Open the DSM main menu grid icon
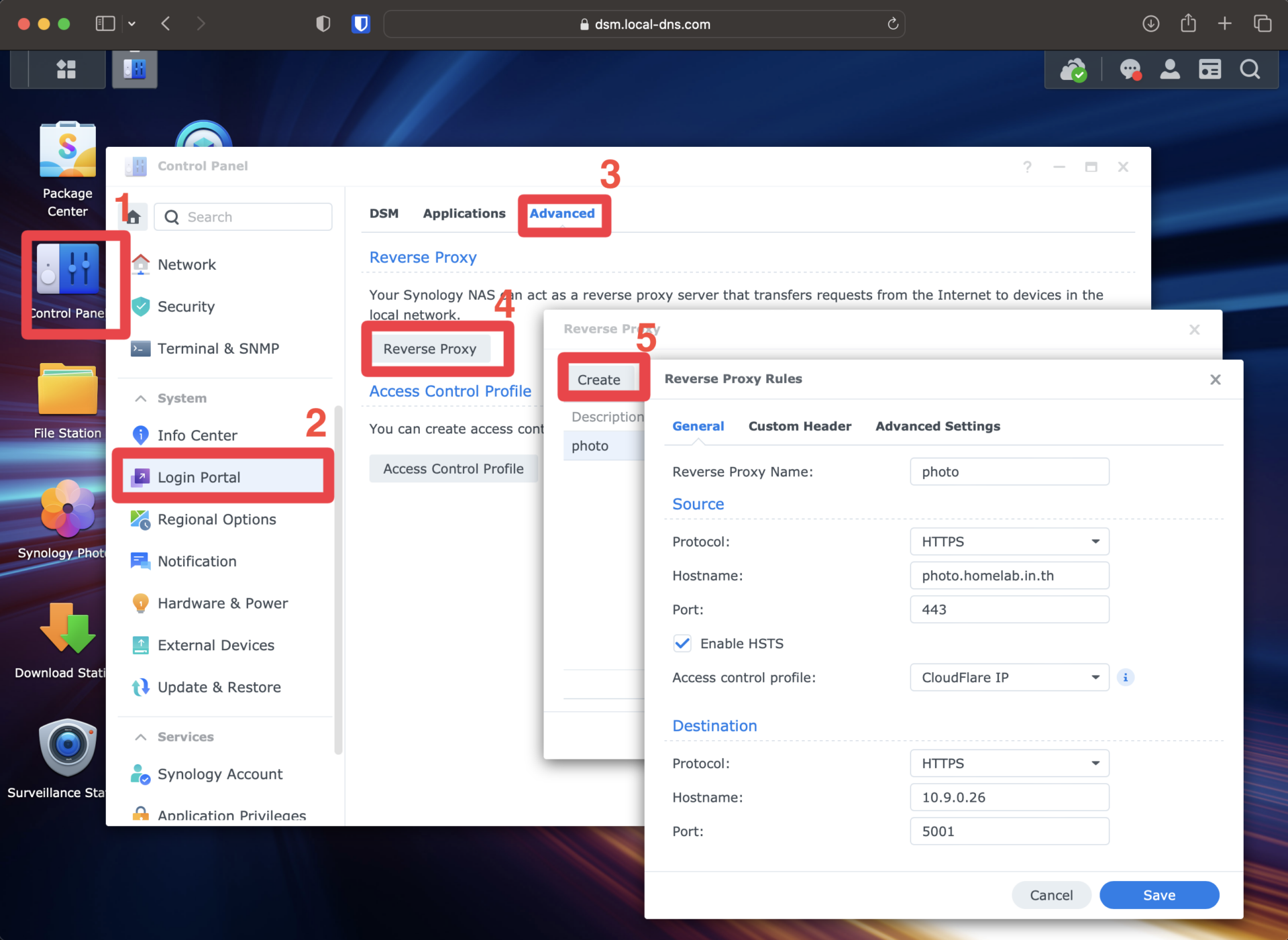Viewport: 1288px width, 940px height. point(66,69)
